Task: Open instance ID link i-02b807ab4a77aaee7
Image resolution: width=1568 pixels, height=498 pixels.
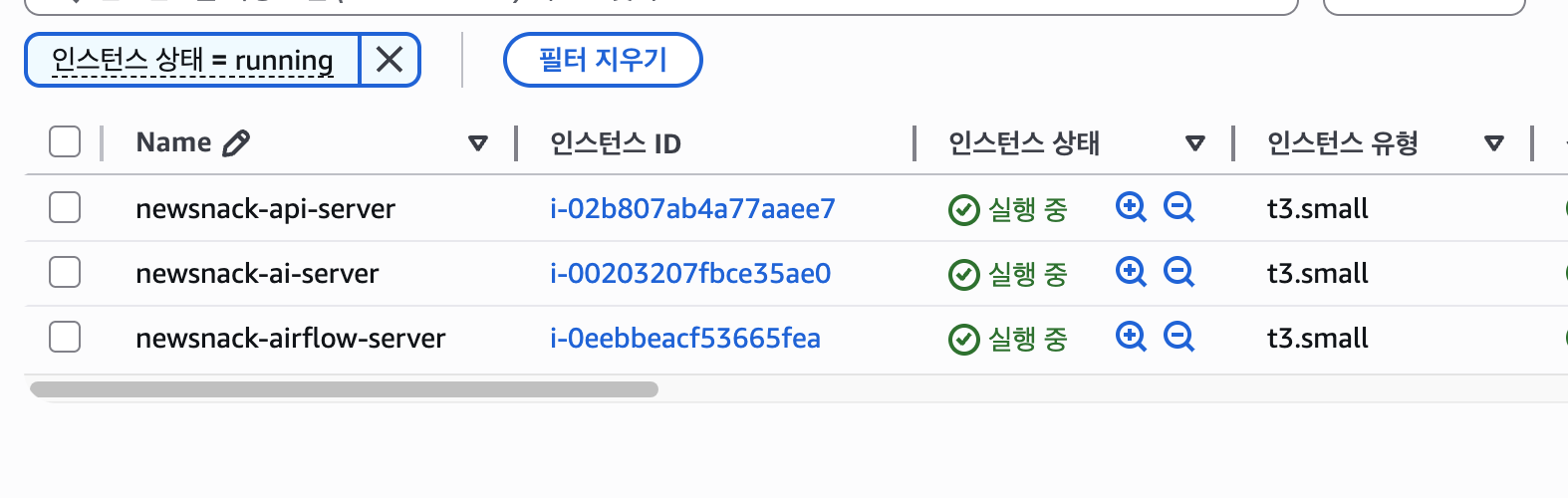Action: tap(692, 209)
